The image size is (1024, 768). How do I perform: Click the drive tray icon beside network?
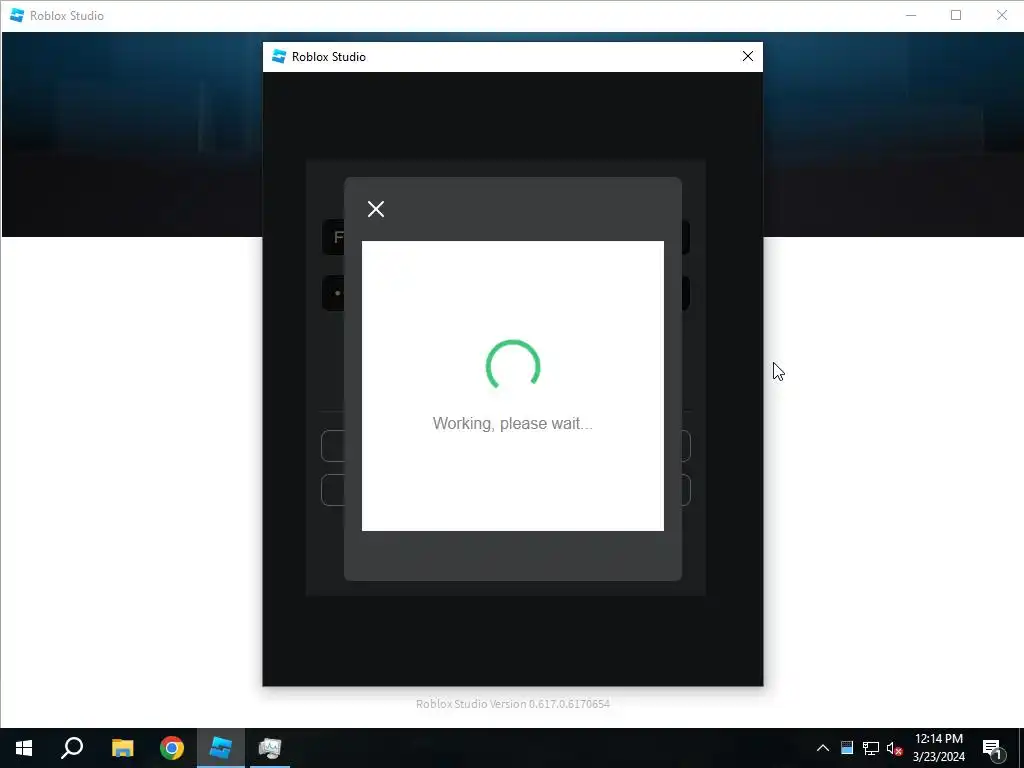[x=847, y=748]
